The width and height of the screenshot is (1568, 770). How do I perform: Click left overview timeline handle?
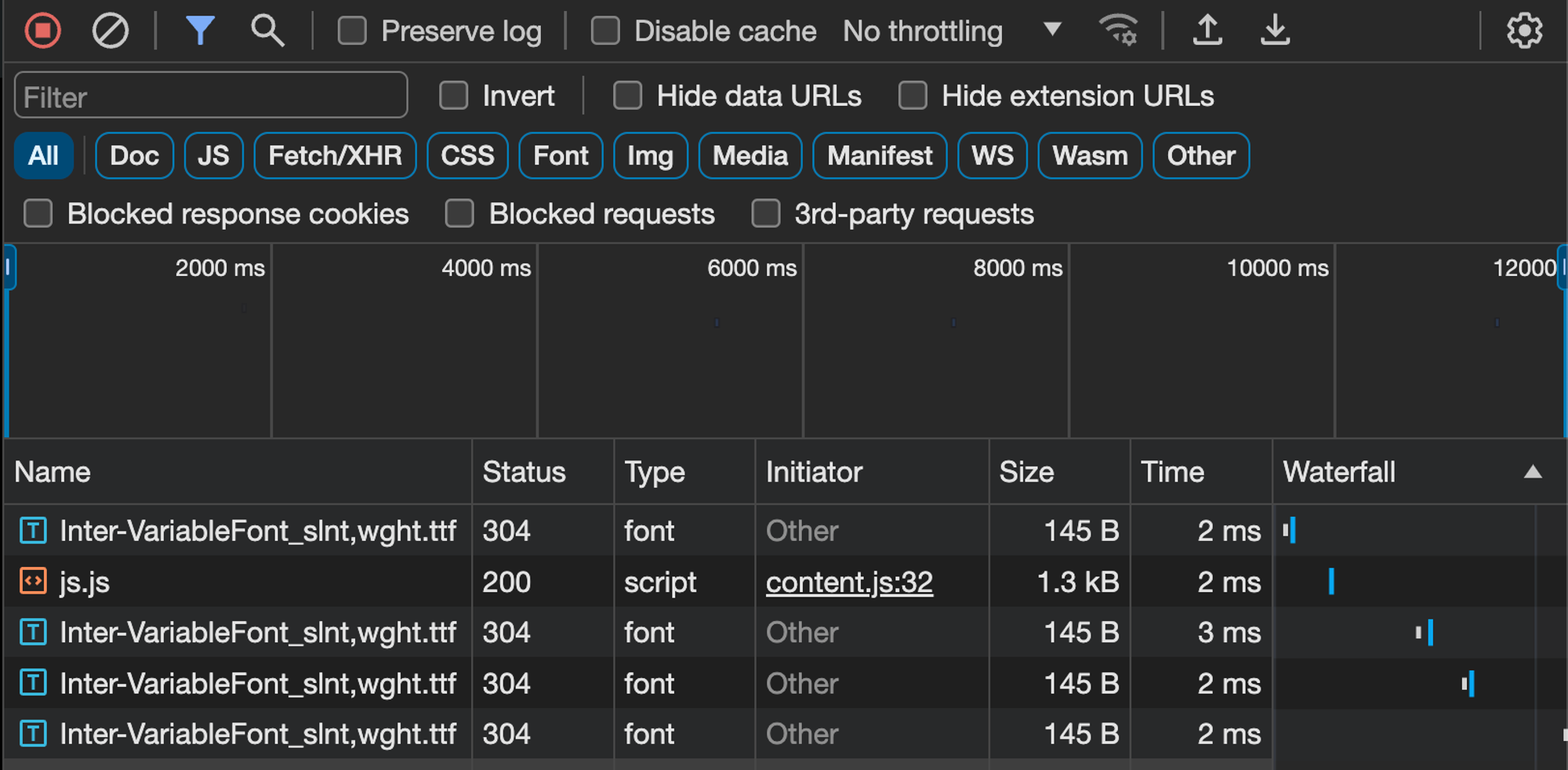pyautogui.click(x=9, y=268)
